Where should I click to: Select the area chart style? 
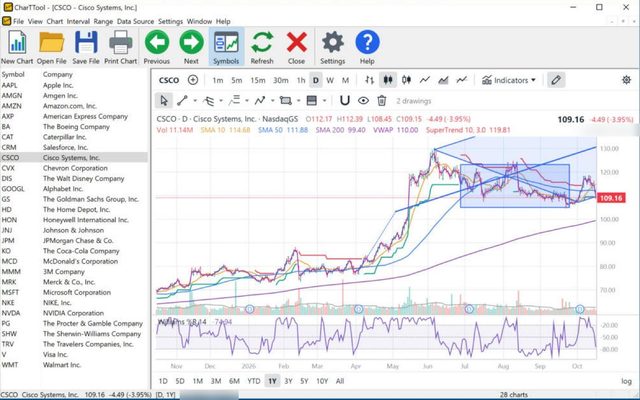(443, 80)
